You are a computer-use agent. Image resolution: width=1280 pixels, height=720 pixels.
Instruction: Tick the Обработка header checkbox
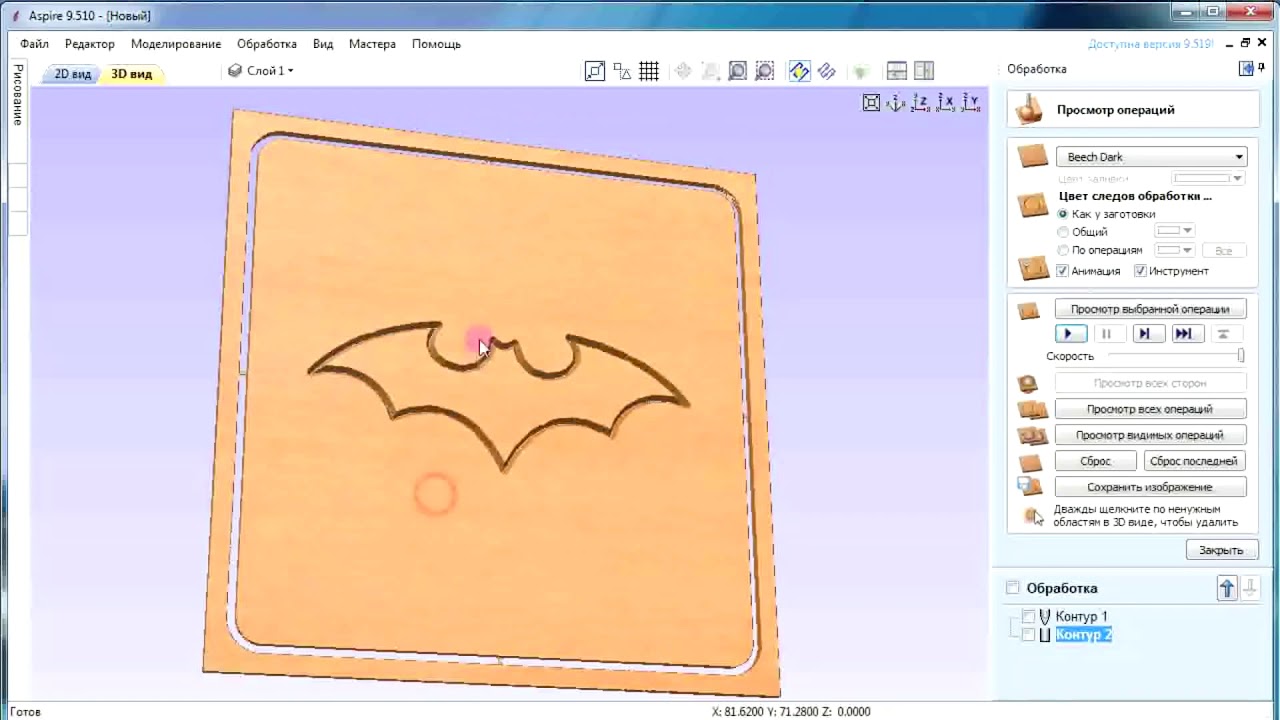(x=1013, y=588)
